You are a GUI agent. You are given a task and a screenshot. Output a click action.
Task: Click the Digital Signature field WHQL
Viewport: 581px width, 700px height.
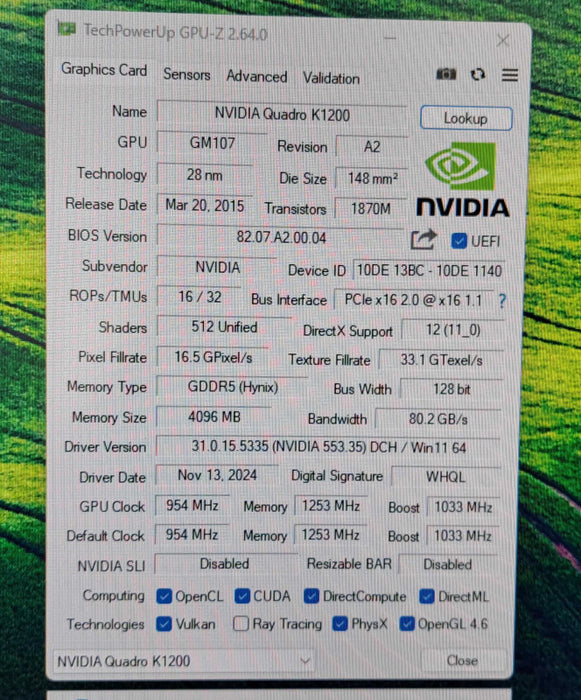445,477
